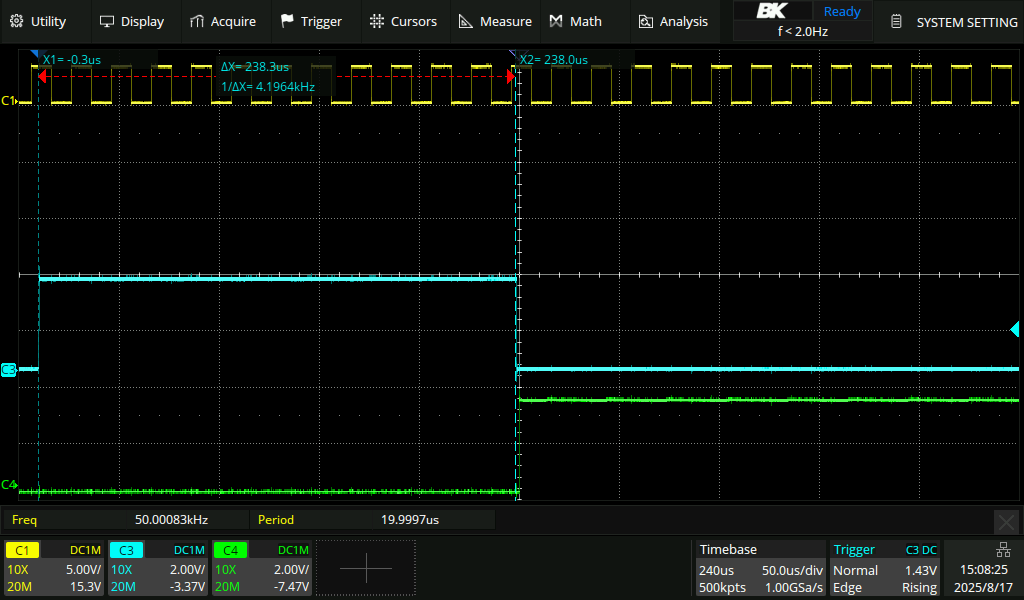The height and width of the screenshot is (600, 1024).
Task: Open the Utility menu
Action: (x=38, y=22)
